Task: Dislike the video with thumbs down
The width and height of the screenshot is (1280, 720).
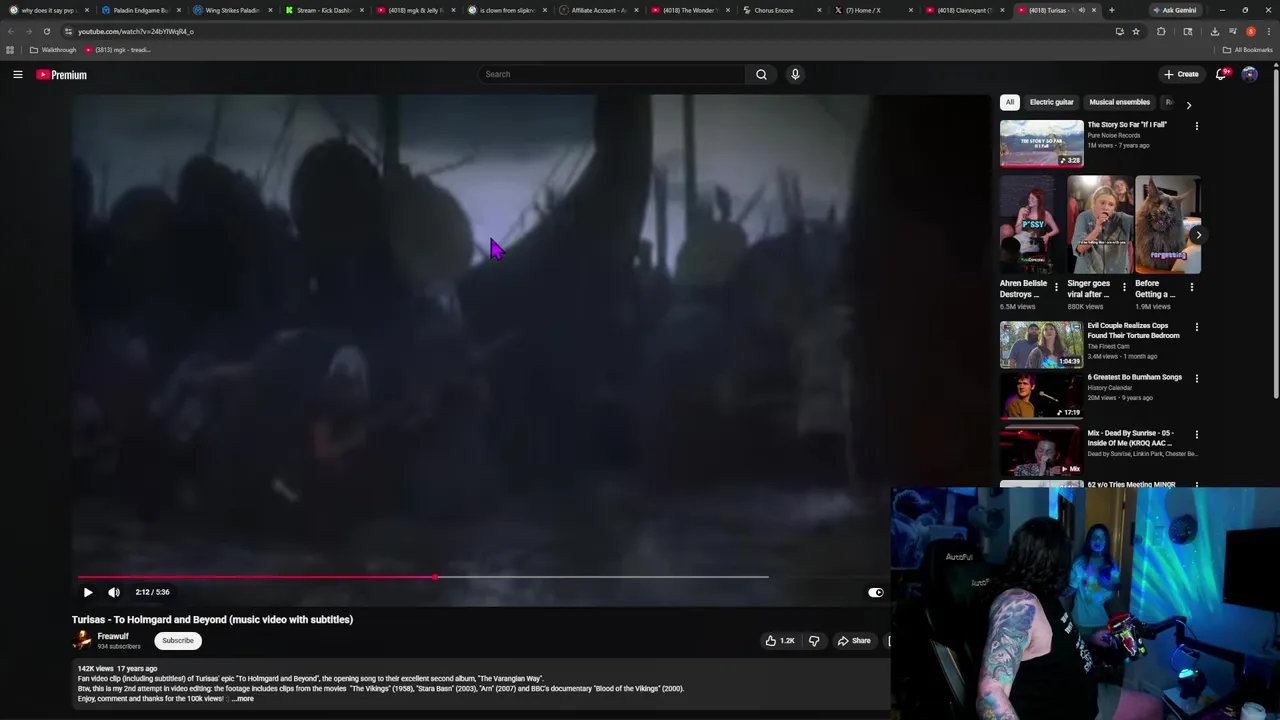Action: (814, 641)
